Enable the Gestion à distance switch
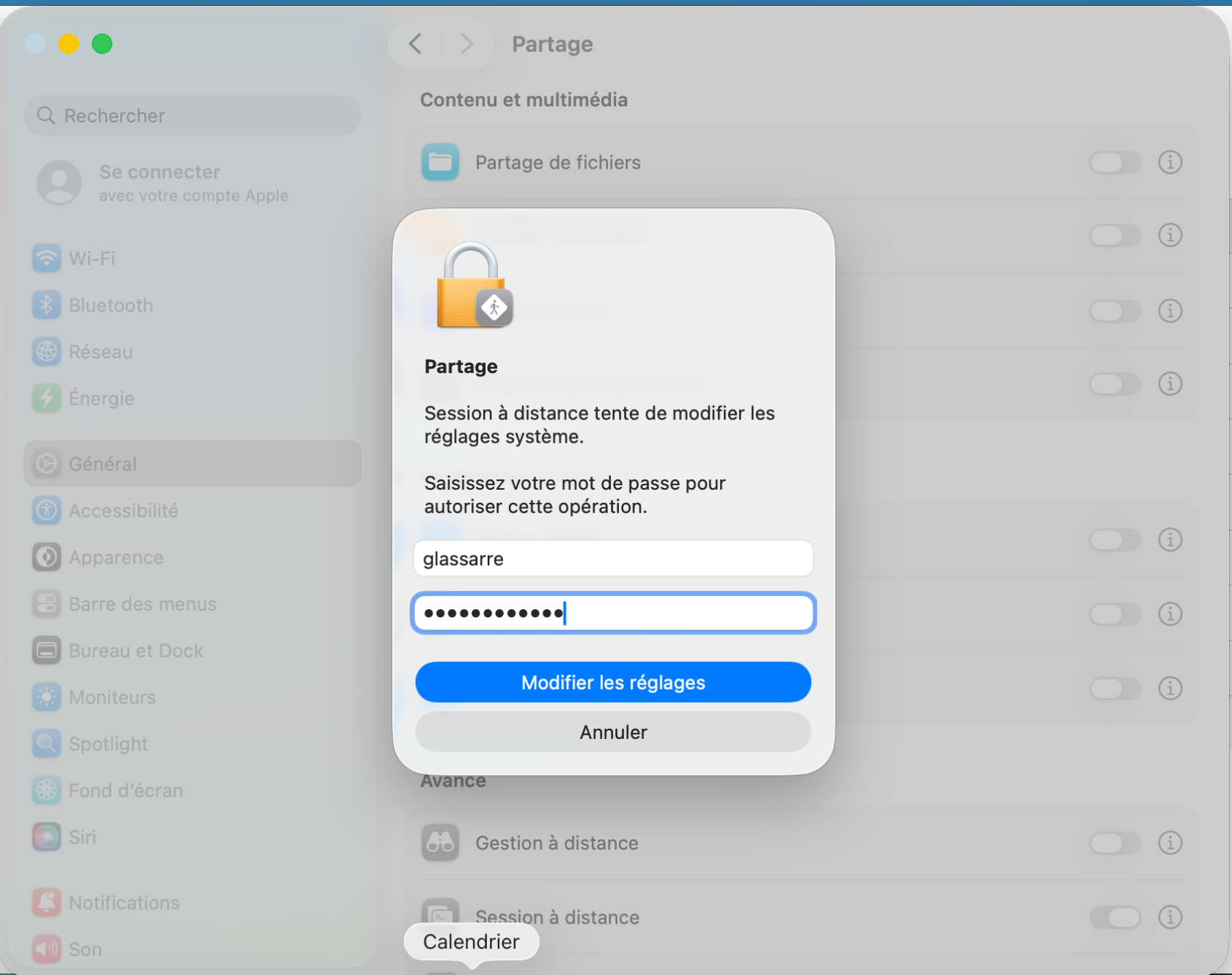 pos(1115,842)
